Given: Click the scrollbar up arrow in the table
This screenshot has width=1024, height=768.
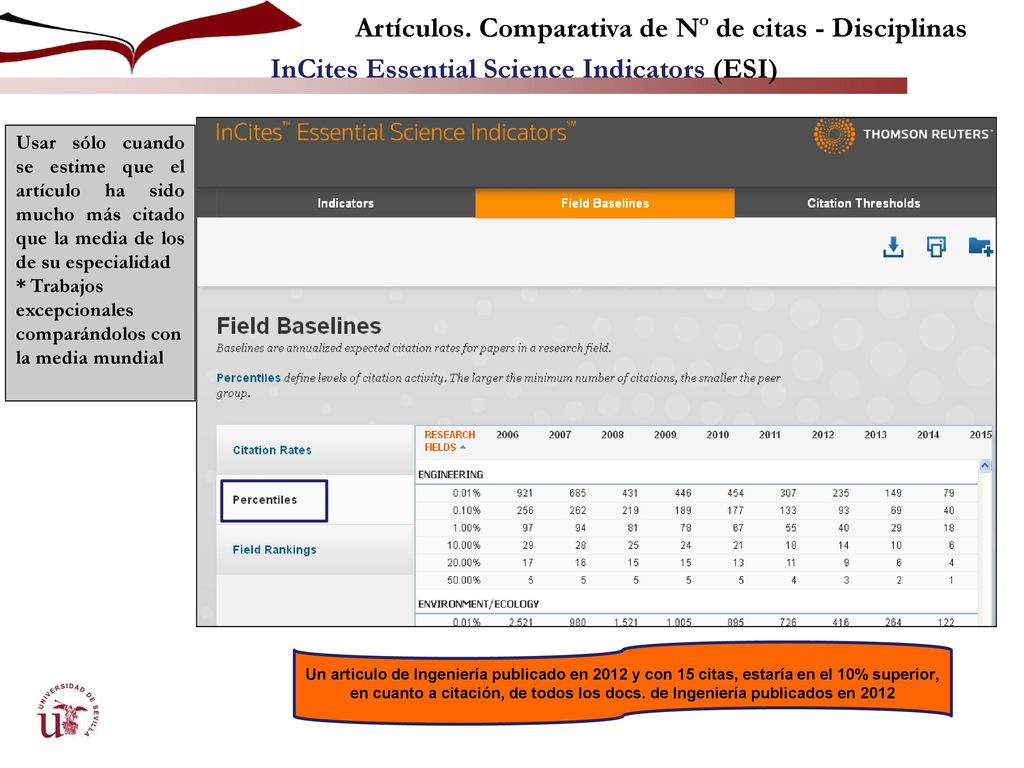Looking at the screenshot, I should (x=985, y=466).
